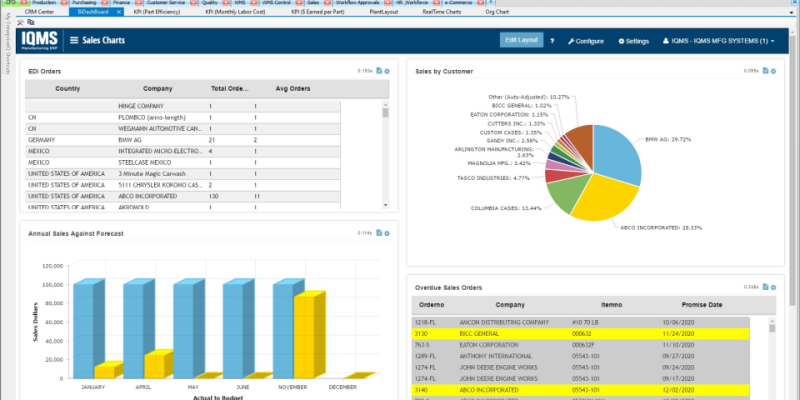The image size is (800, 400).
Task: Open the Configure wrench option
Action: click(x=586, y=41)
